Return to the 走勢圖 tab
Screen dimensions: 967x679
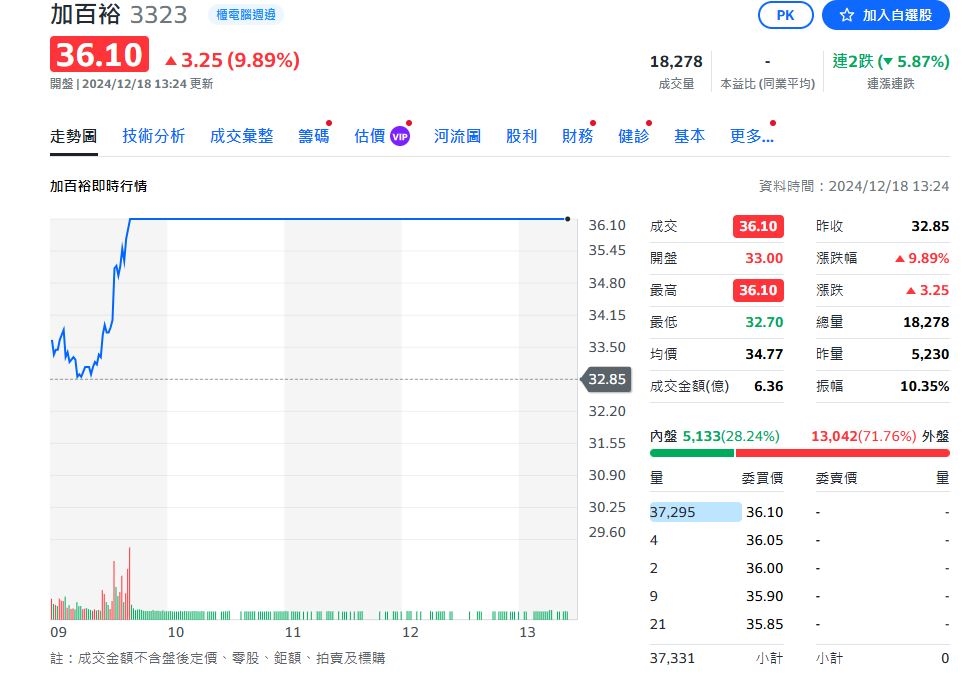coord(72,135)
